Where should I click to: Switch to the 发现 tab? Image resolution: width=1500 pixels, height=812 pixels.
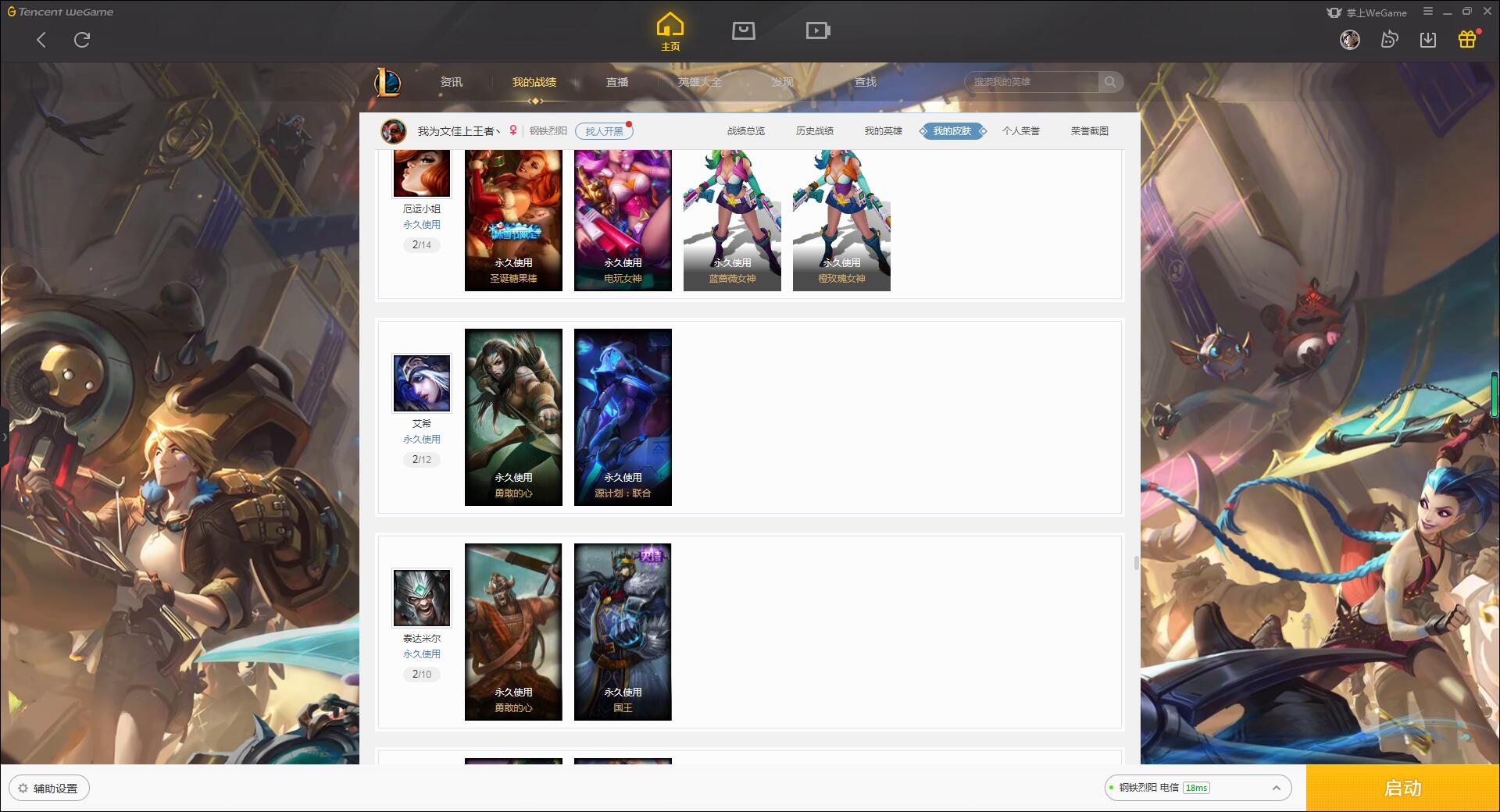click(x=783, y=82)
